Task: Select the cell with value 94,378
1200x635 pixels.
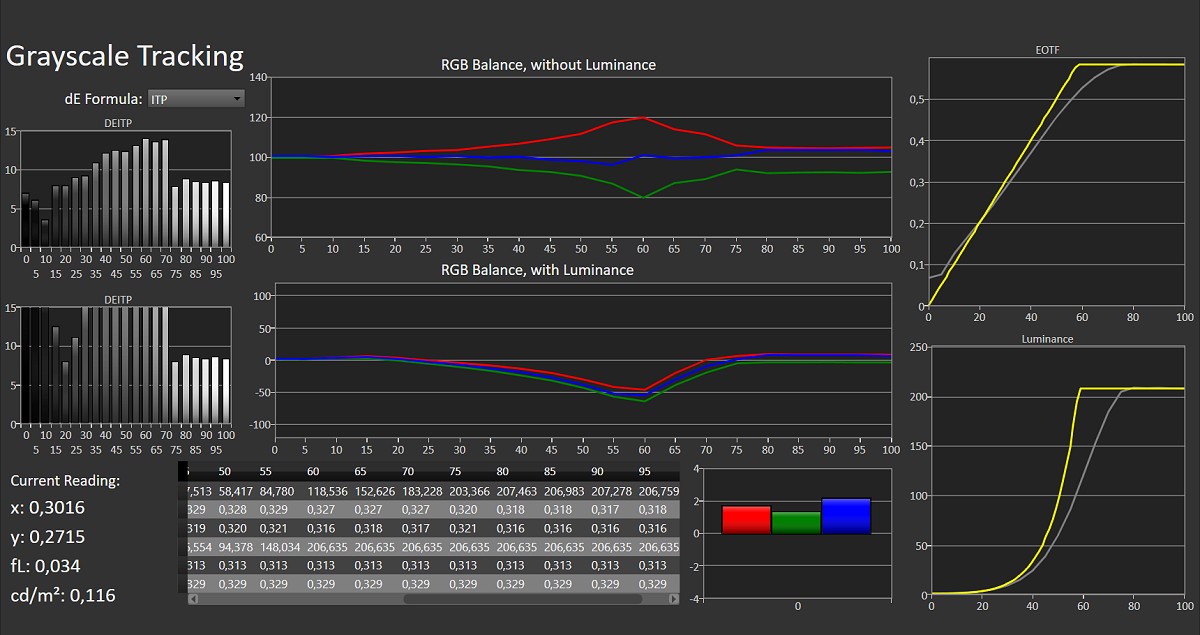Action: 235,547
